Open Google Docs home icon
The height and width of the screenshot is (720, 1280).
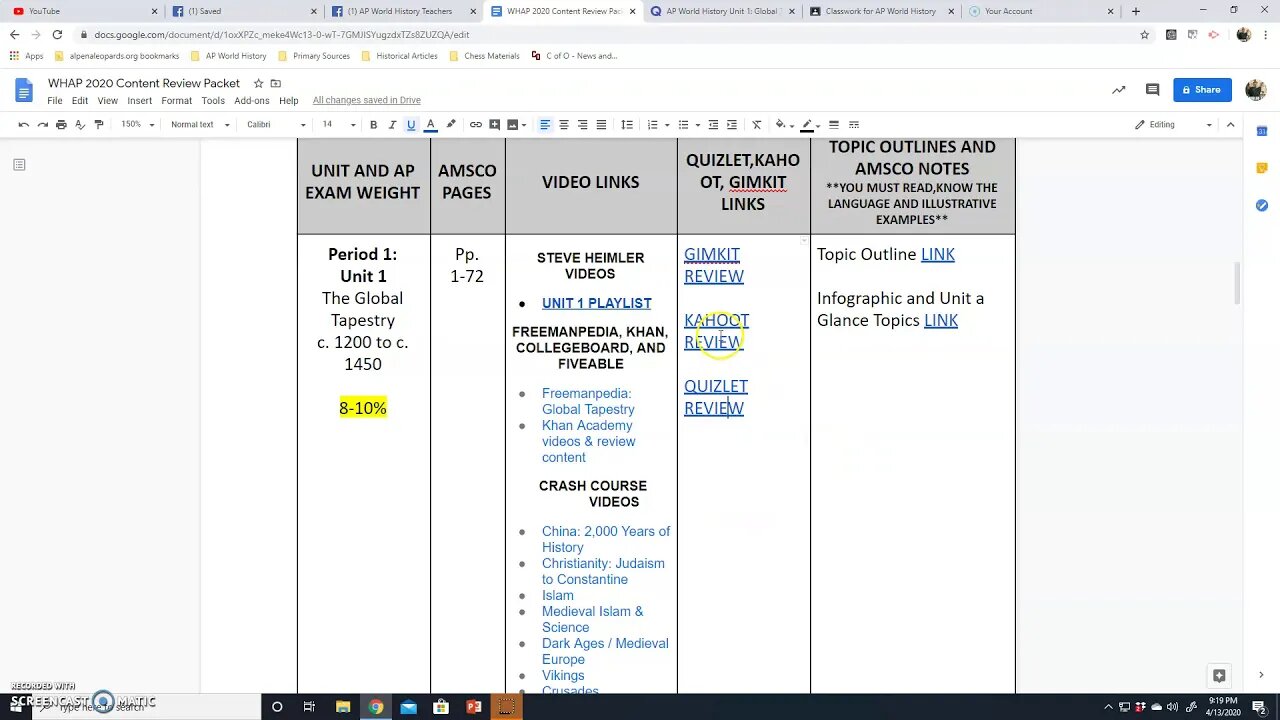pyautogui.click(x=24, y=91)
